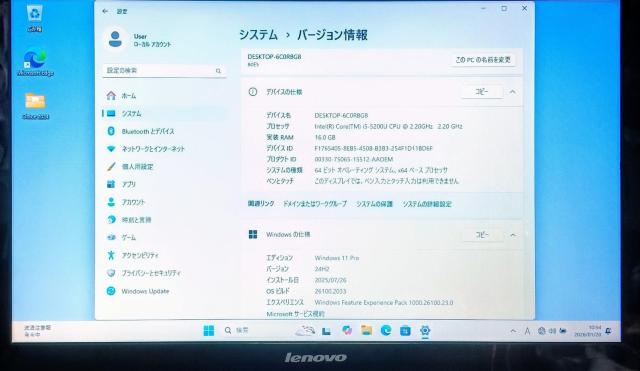Click the プロダクト ID value
This screenshot has height=371, width=640.
click(x=354, y=160)
